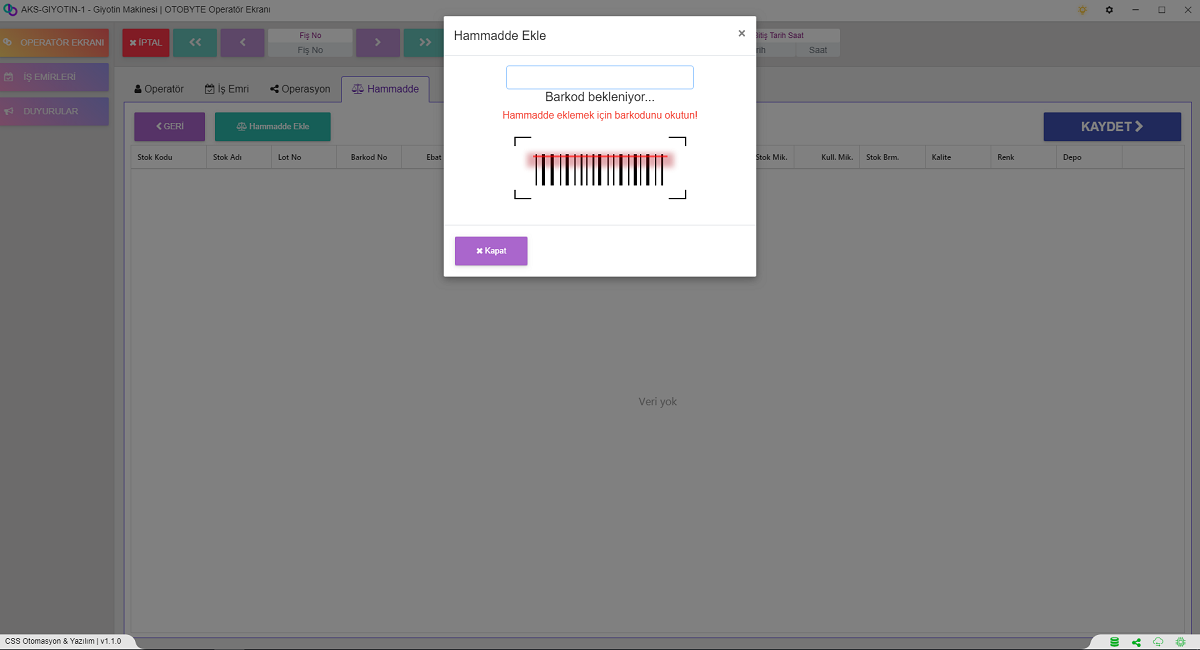The image size is (1200, 650).
Task: Click the green share status icon
Action: click(1137, 642)
